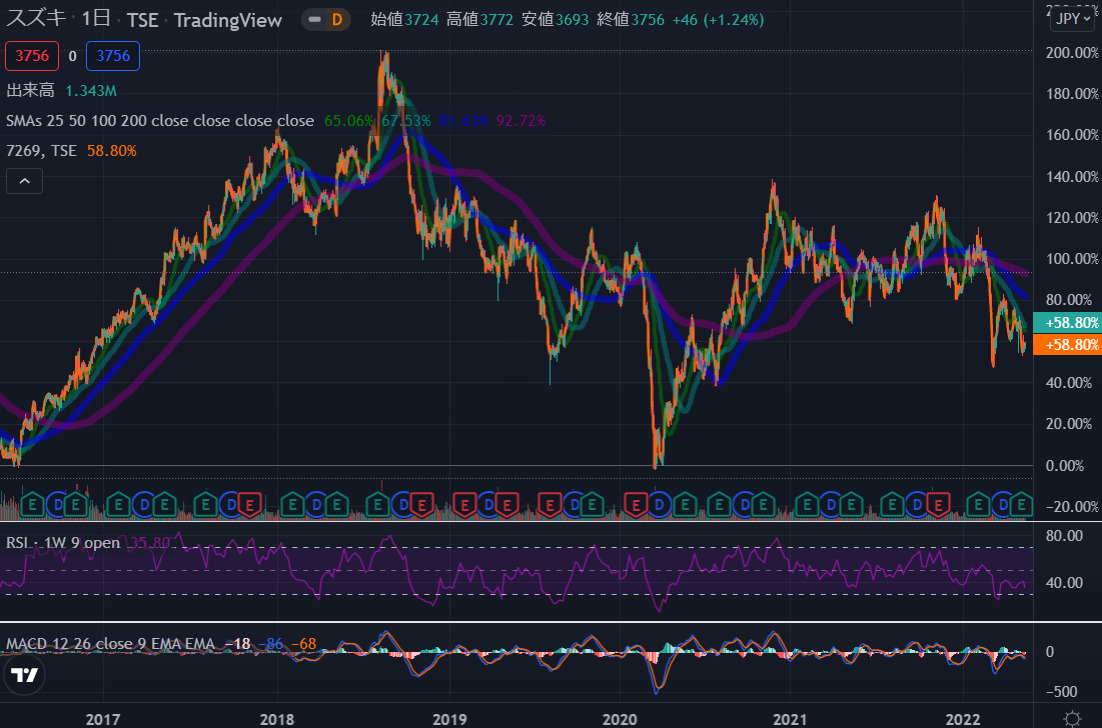Open the TradingView logo at bottom left
The width and height of the screenshot is (1102, 728).
tap(25, 675)
